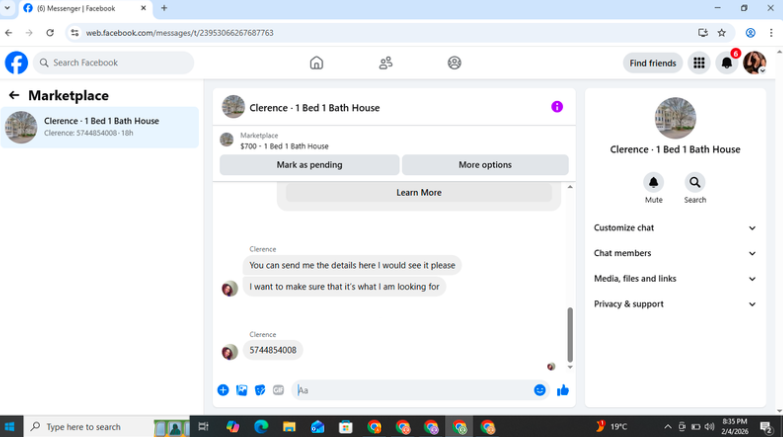
Task: Open install app icon in address bar
Action: pos(703,33)
